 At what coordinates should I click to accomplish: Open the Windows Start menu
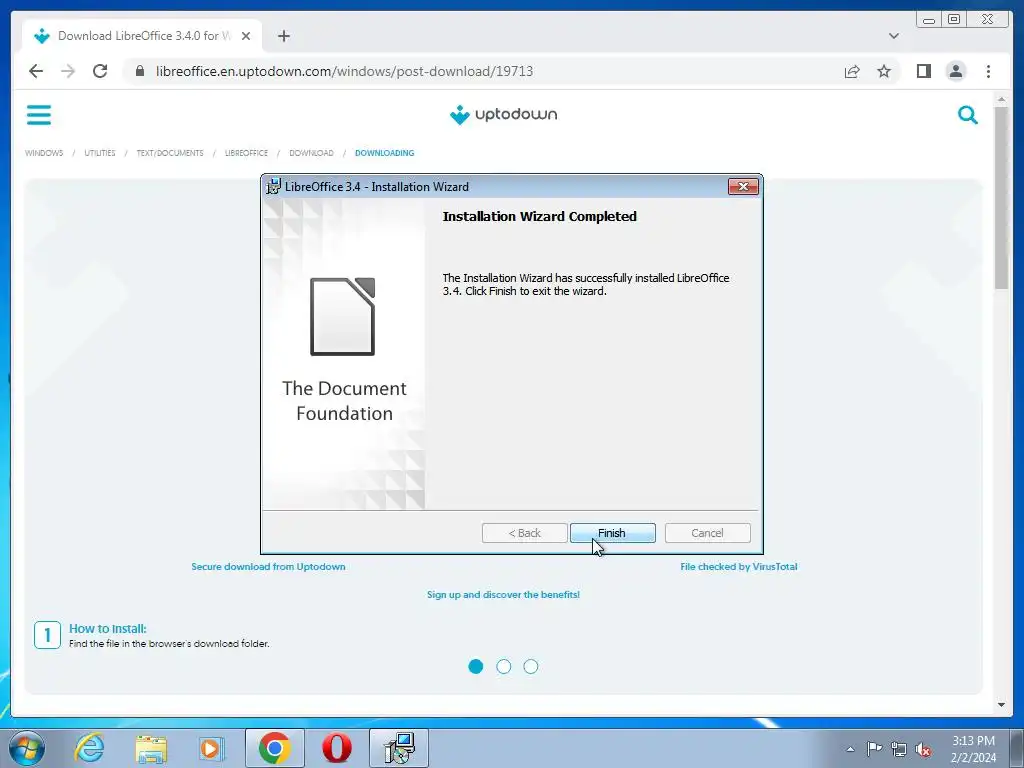click(x=27, y=748)
